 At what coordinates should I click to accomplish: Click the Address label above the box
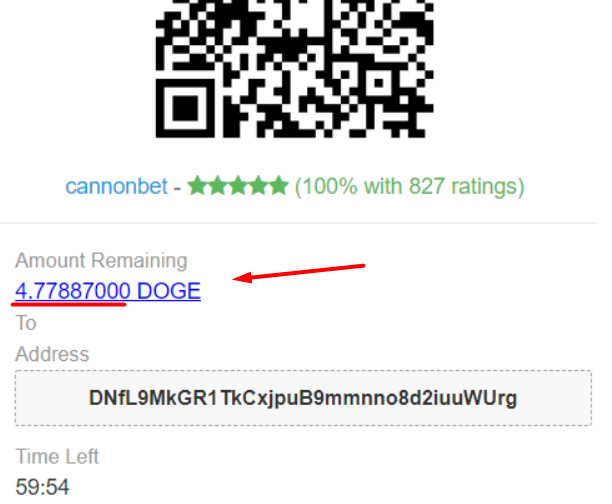[x=52, y=354]
